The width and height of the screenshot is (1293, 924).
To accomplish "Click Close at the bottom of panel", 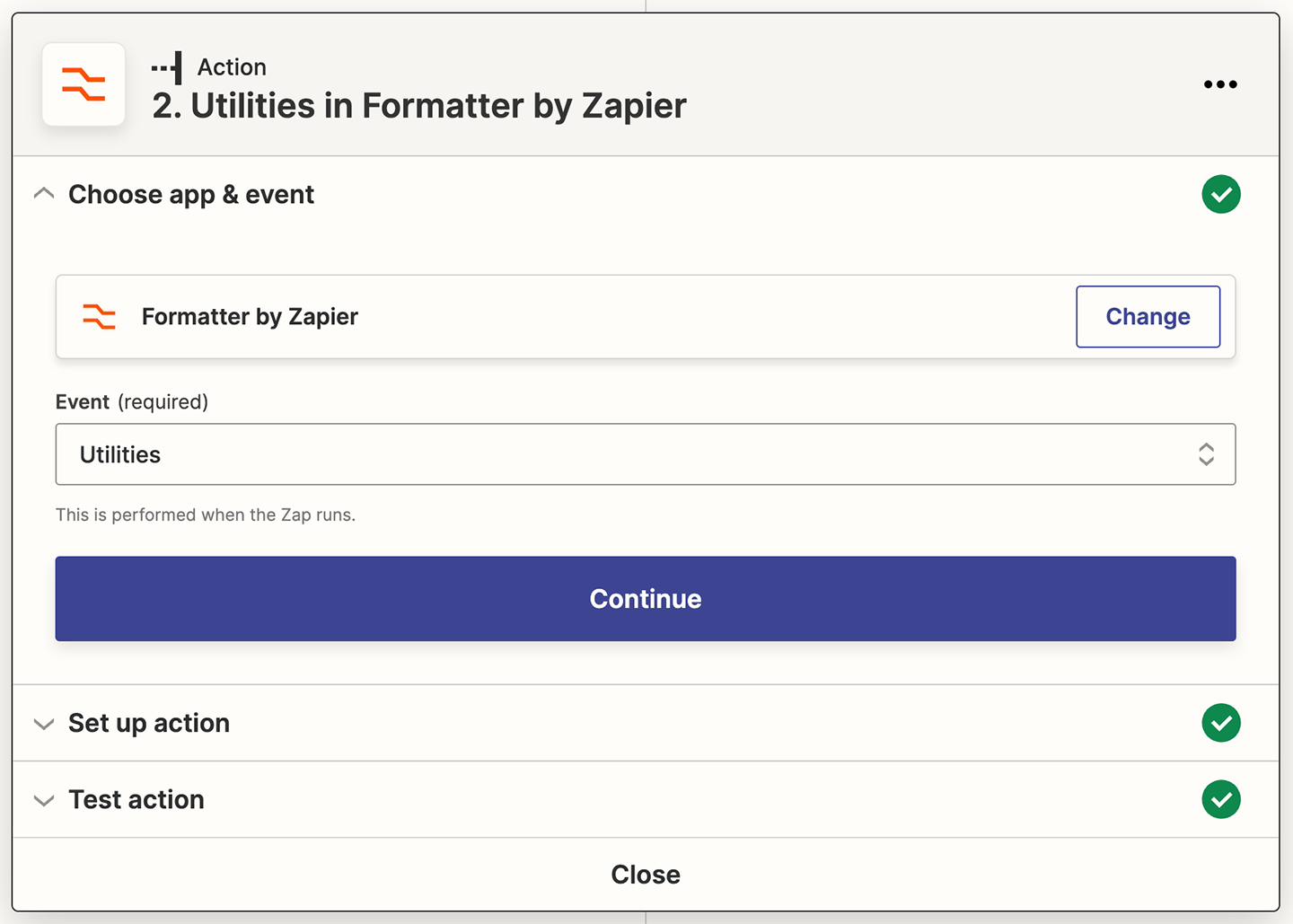I will [646, 875].
